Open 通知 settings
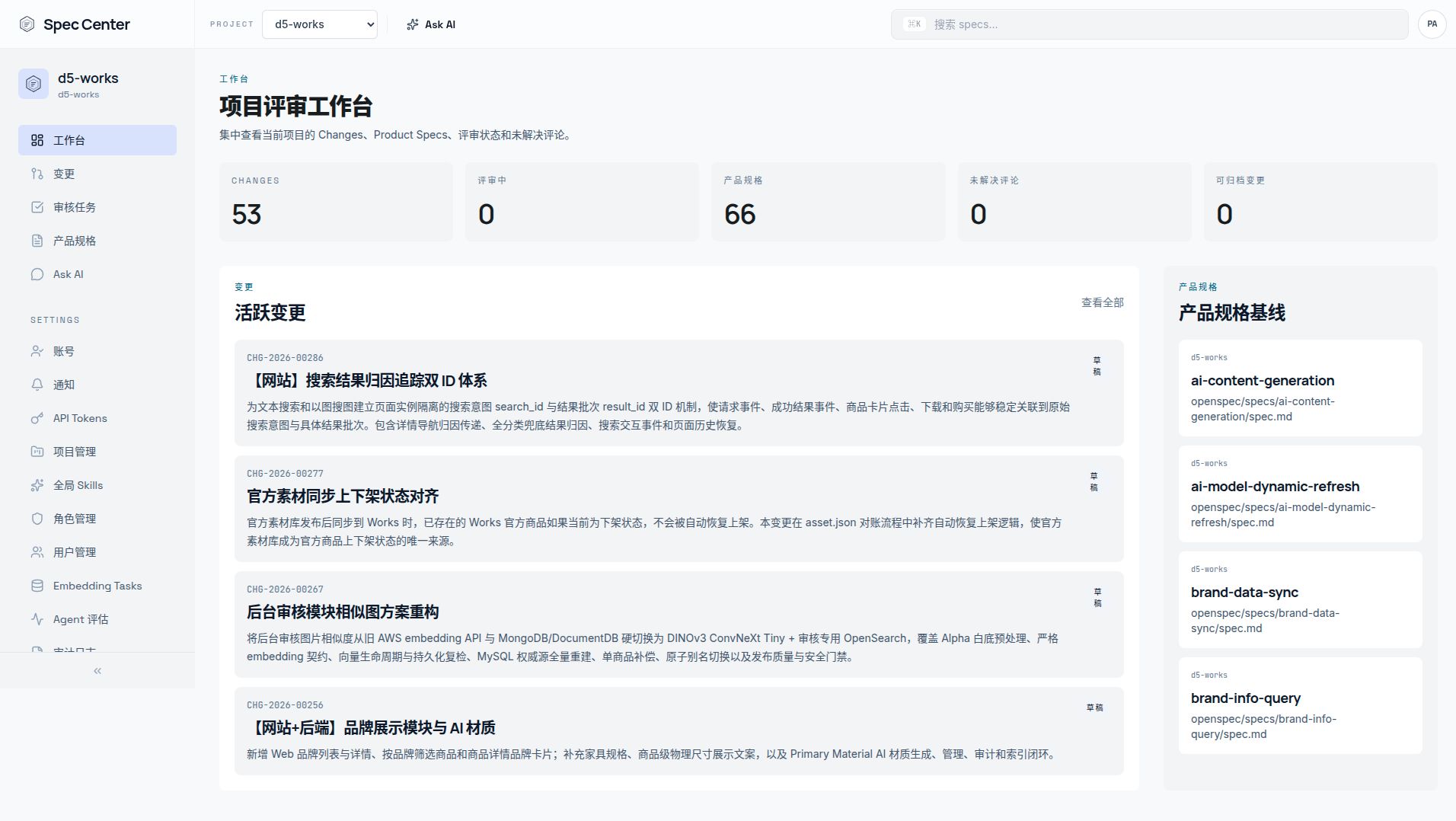 [x=97, y=385]
